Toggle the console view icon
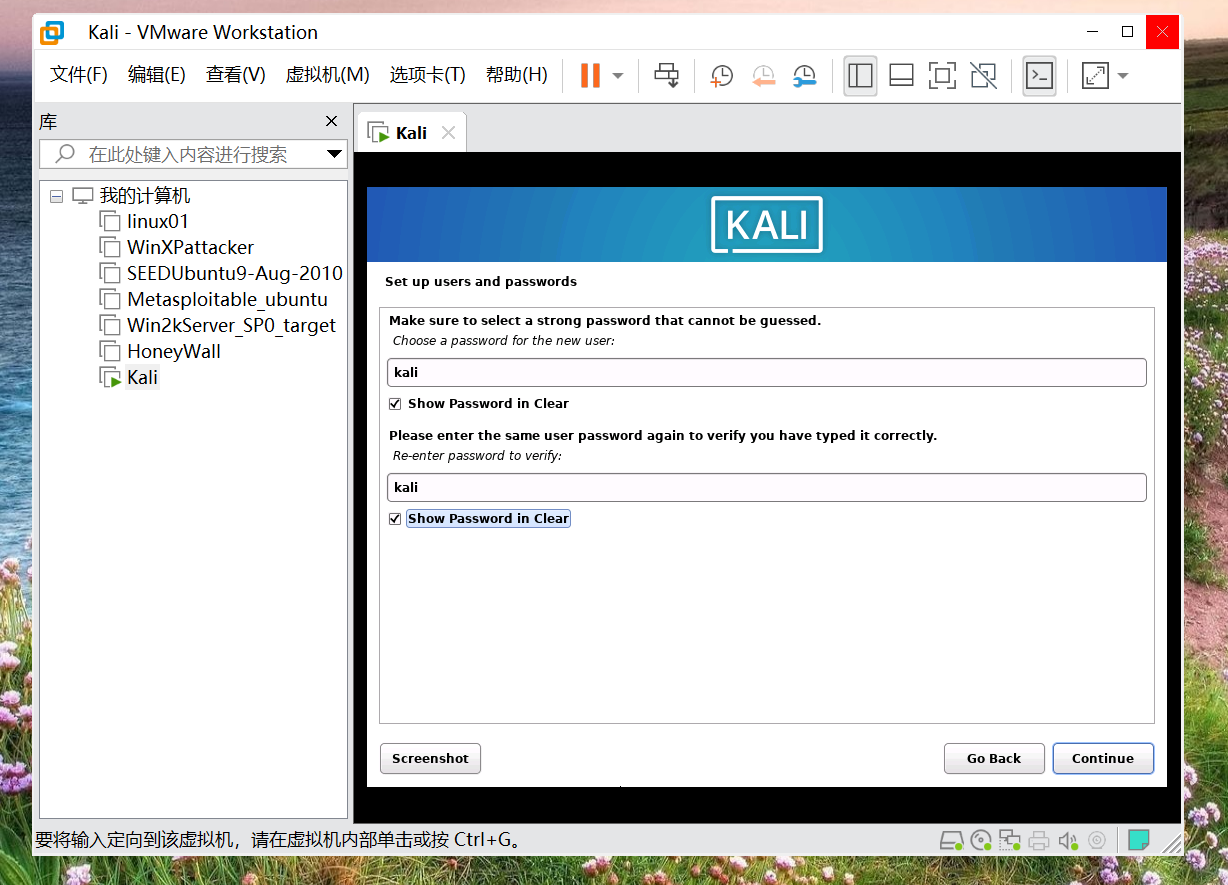Image resolution: width=1228 pixels, height=885 pixels. click(x=1039, y=75)
